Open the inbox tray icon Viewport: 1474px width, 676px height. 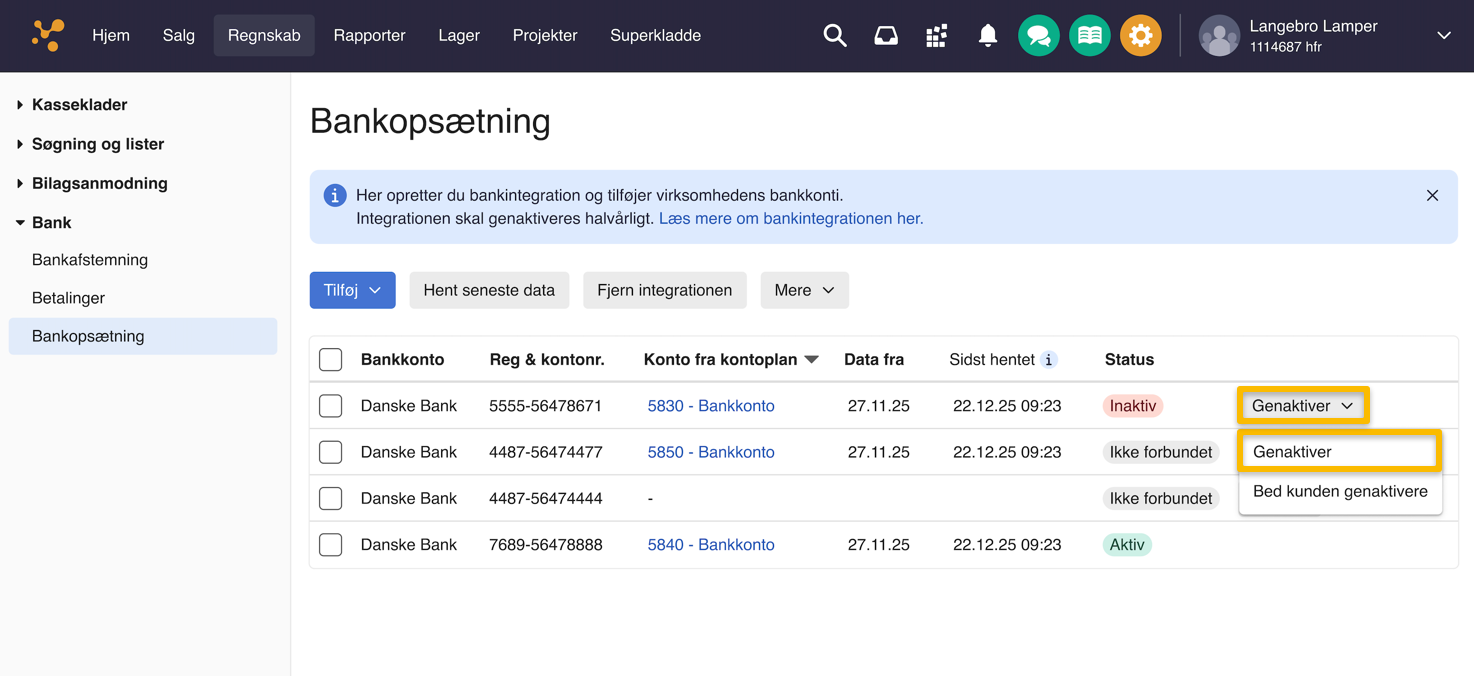886,36
